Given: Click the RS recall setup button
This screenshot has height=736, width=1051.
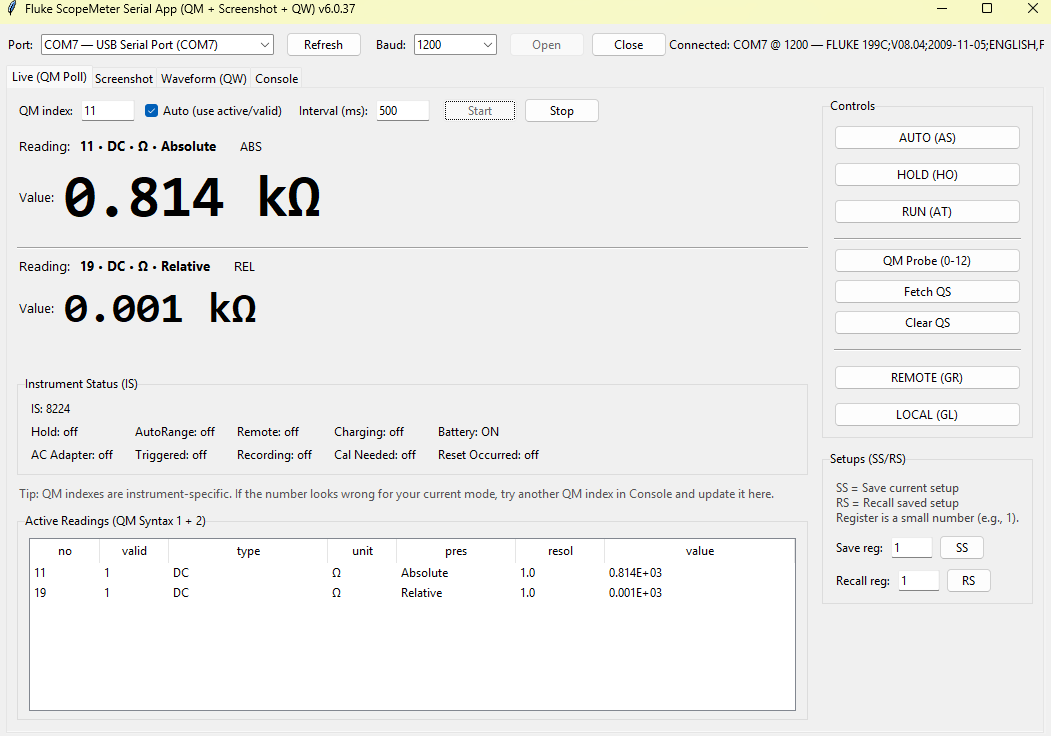Looking at the screenshot, I should (968, 581).
